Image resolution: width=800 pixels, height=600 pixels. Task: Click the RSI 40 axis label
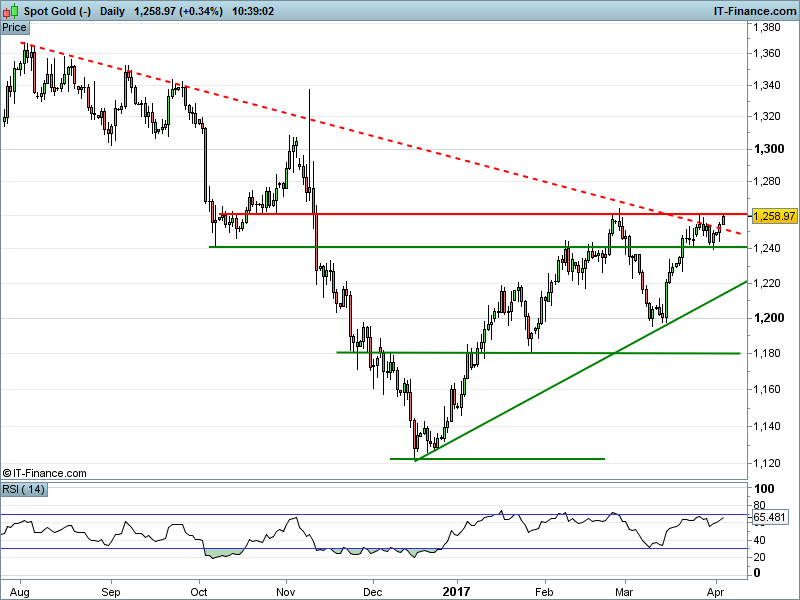tap(759, 540)
